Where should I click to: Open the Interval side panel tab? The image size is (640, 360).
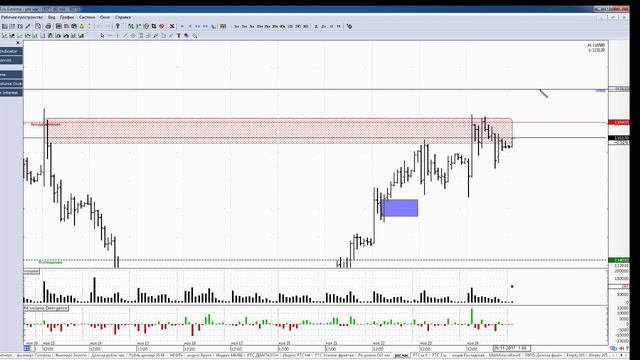pos(11,93)
